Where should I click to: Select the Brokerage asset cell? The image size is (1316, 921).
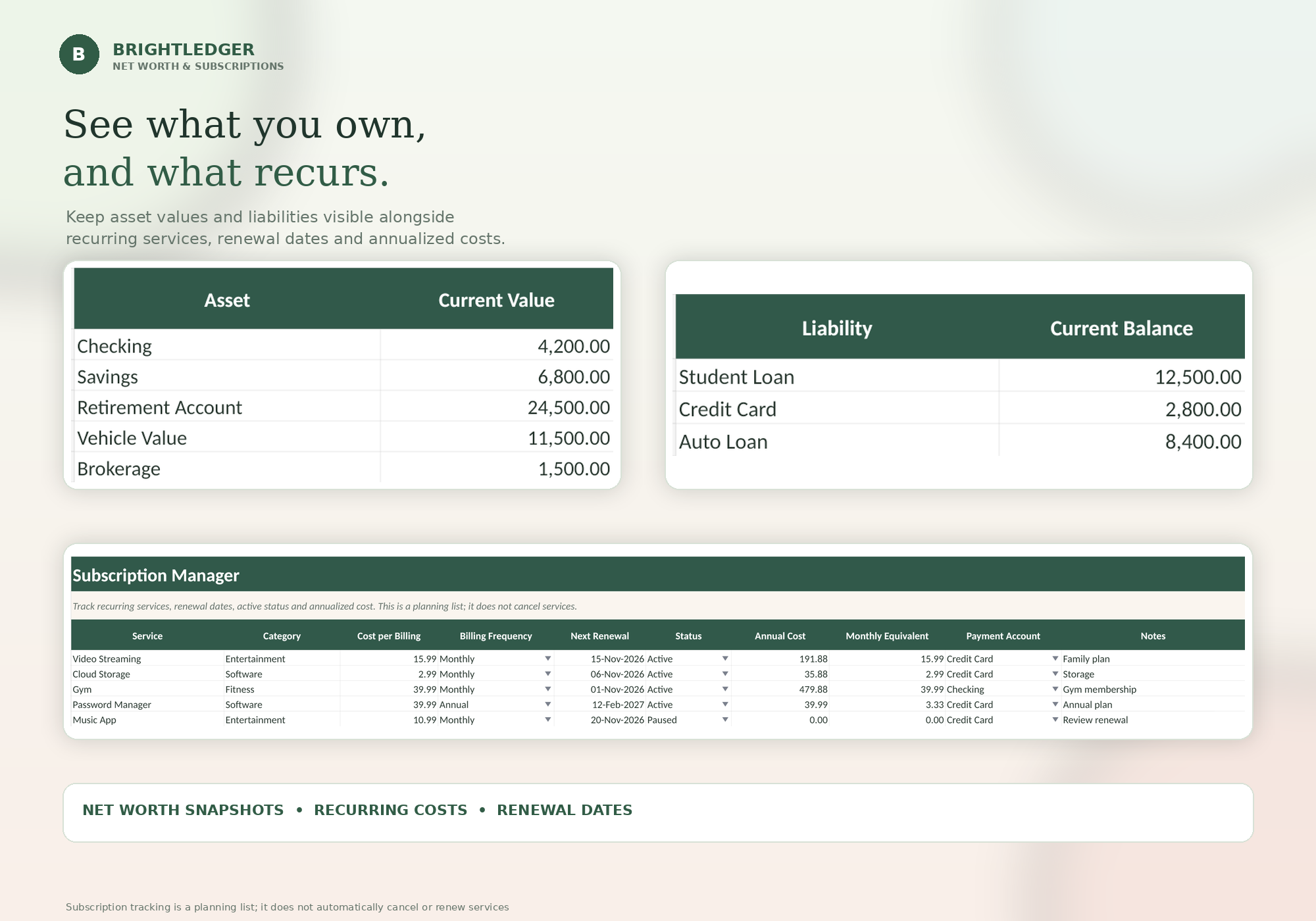point(227,468)
